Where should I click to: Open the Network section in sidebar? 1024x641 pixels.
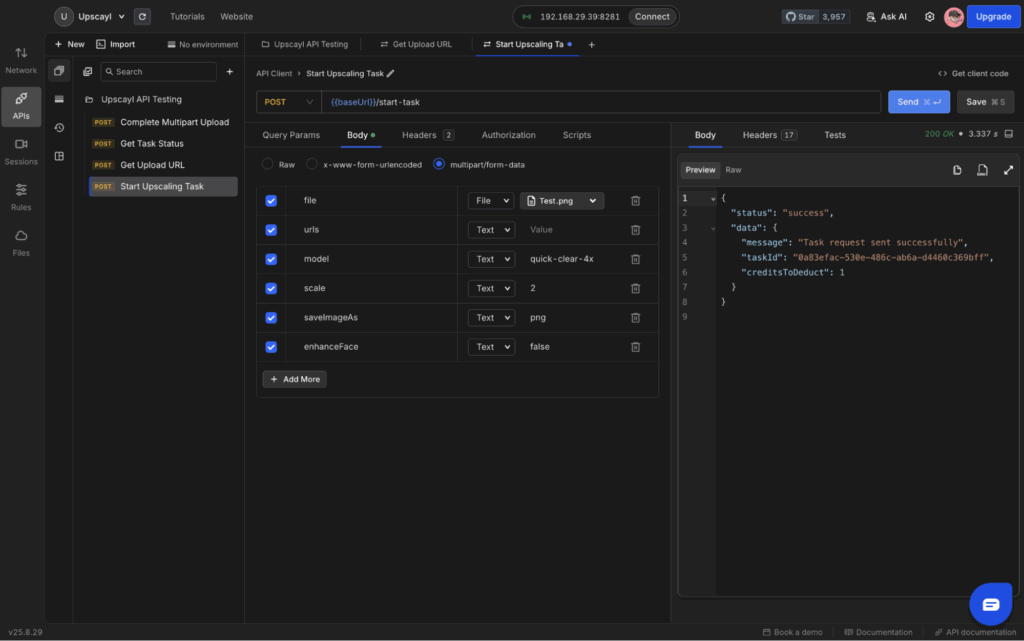21,59
